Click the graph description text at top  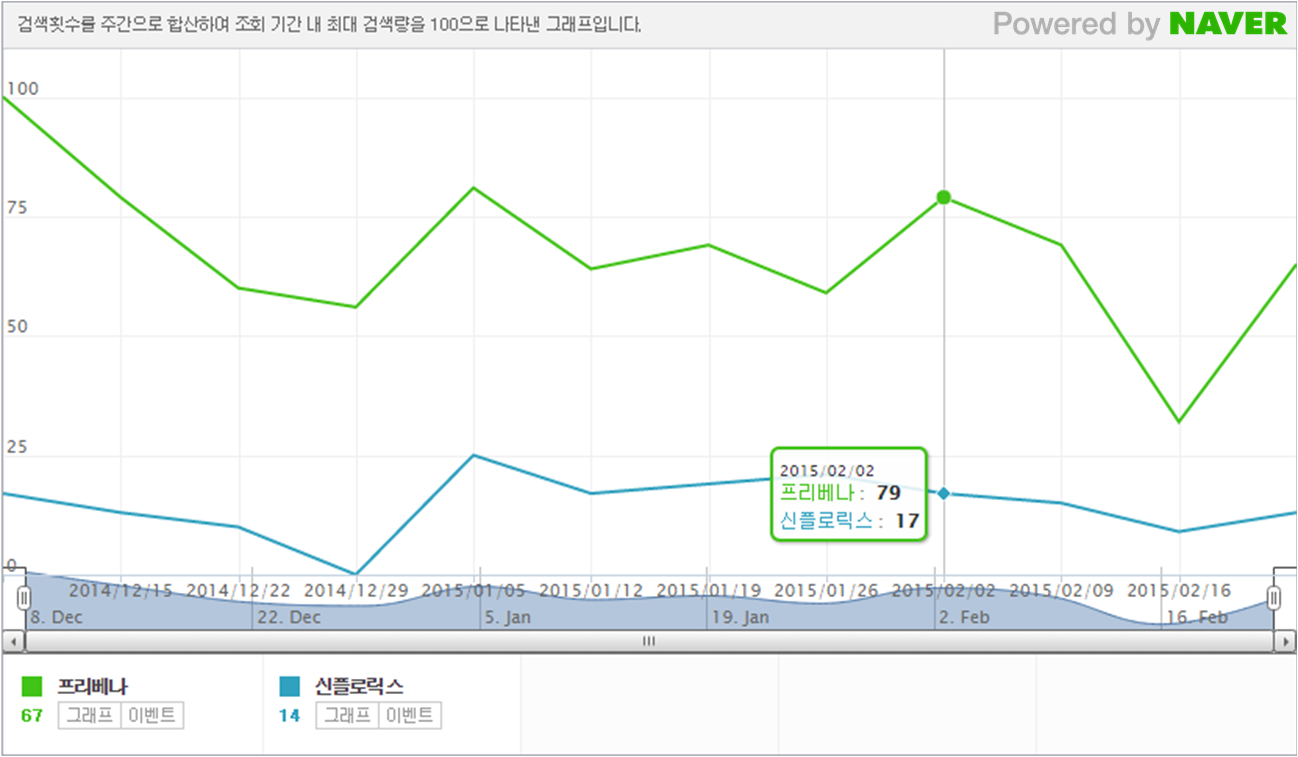pyautogui.click(x=330, y=24)
